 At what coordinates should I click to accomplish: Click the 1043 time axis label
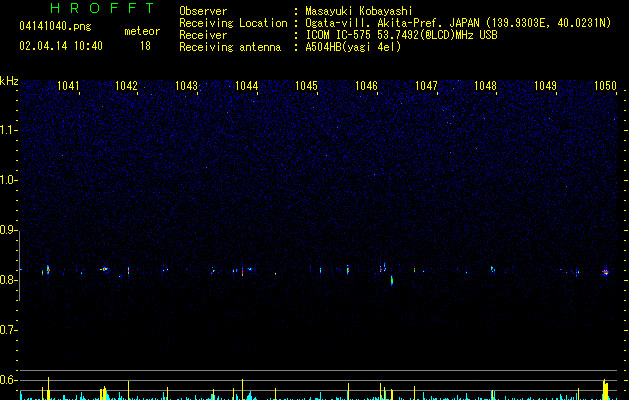tap(187, 85)
